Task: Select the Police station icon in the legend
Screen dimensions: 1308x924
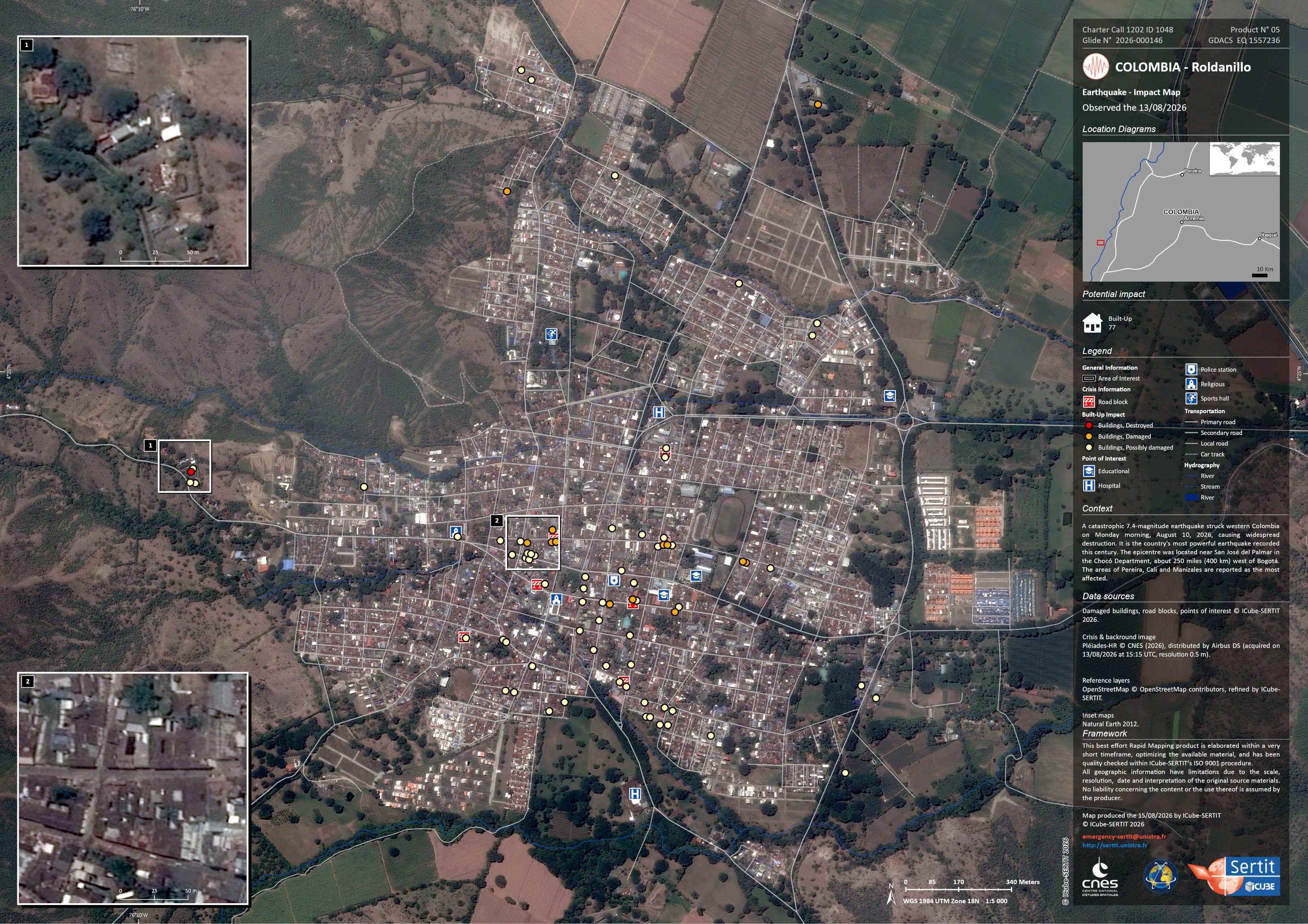Action: click(1191, 369)
